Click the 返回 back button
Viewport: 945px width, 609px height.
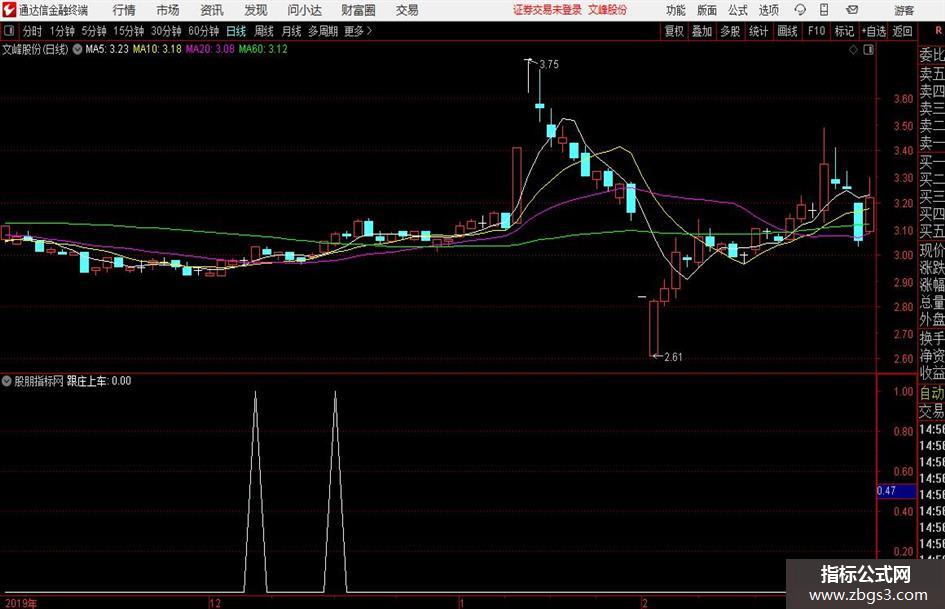(902, 31)
